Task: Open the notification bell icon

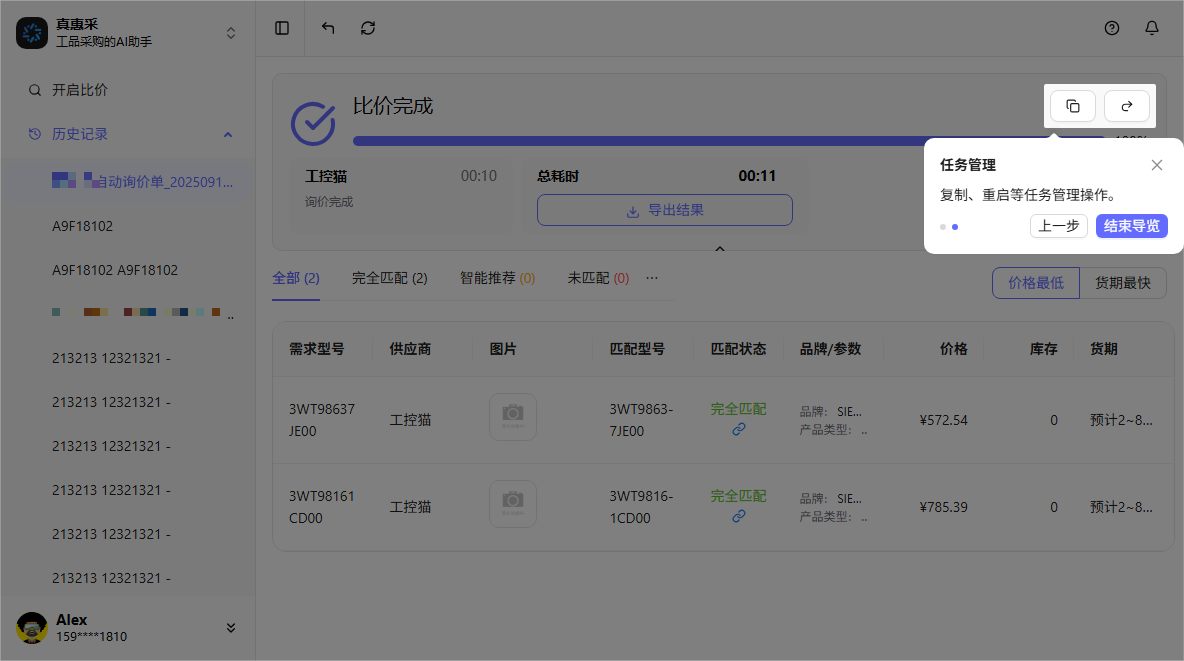Action: [x=1152, y=28]
